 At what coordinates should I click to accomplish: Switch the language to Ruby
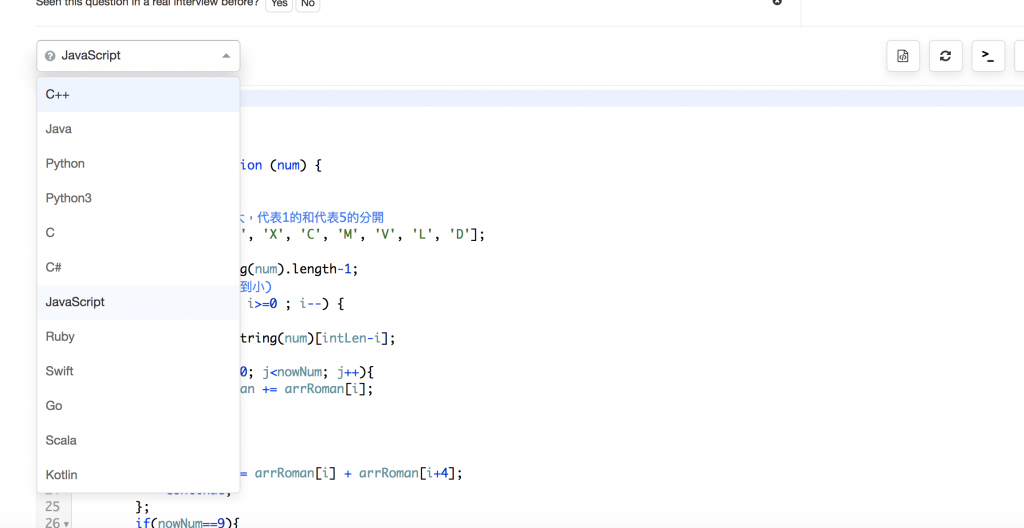tap(138, 337)
